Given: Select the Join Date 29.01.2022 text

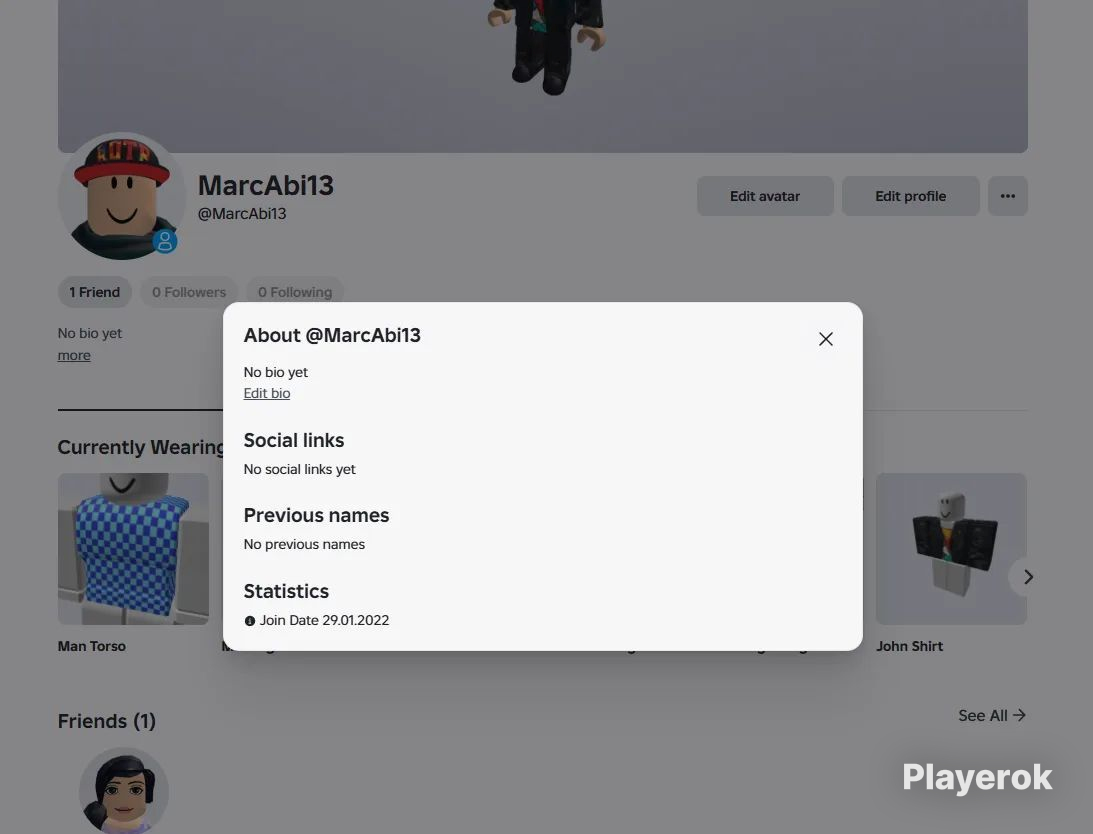Looking at the screenshot, I should point(324,621).
